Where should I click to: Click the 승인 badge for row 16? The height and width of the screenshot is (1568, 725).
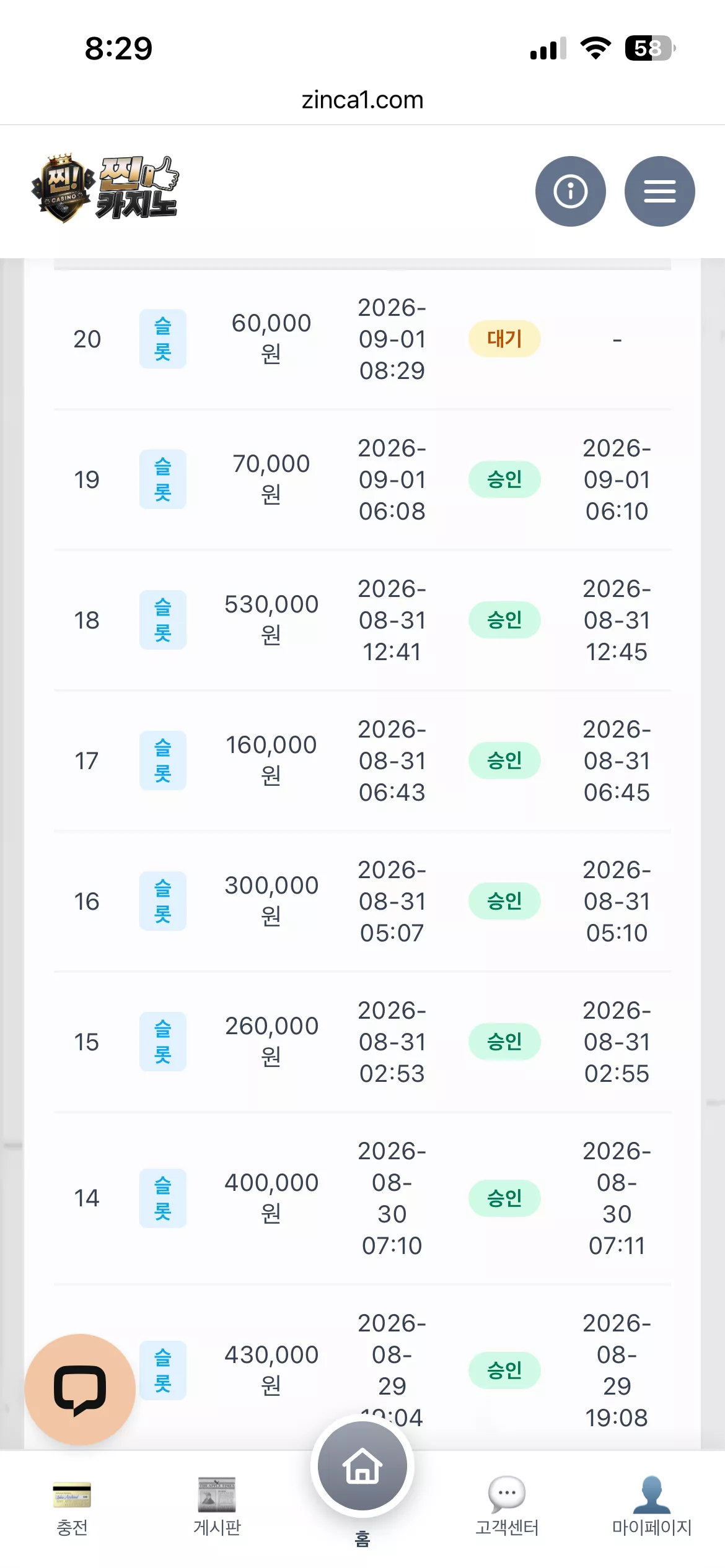click(504, 901)
